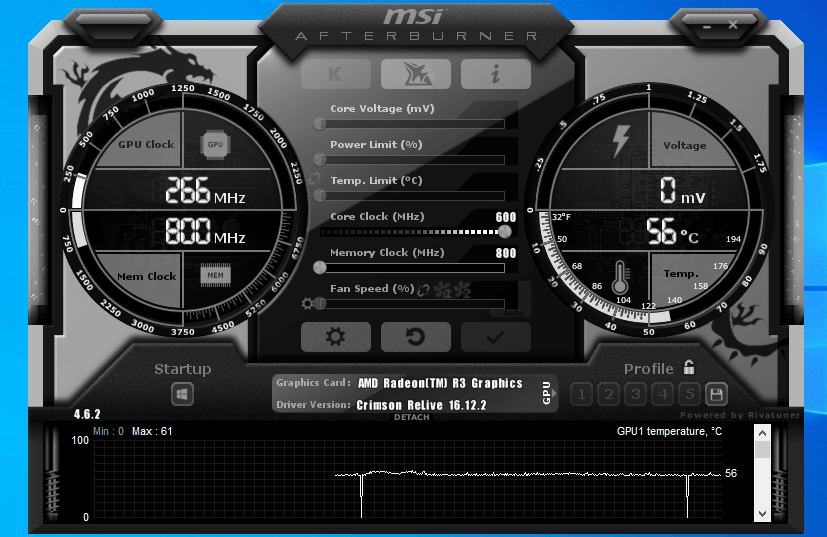Click the thermometer temperature icon
Screen dimensions: 827x537
[x=620, y=277]
